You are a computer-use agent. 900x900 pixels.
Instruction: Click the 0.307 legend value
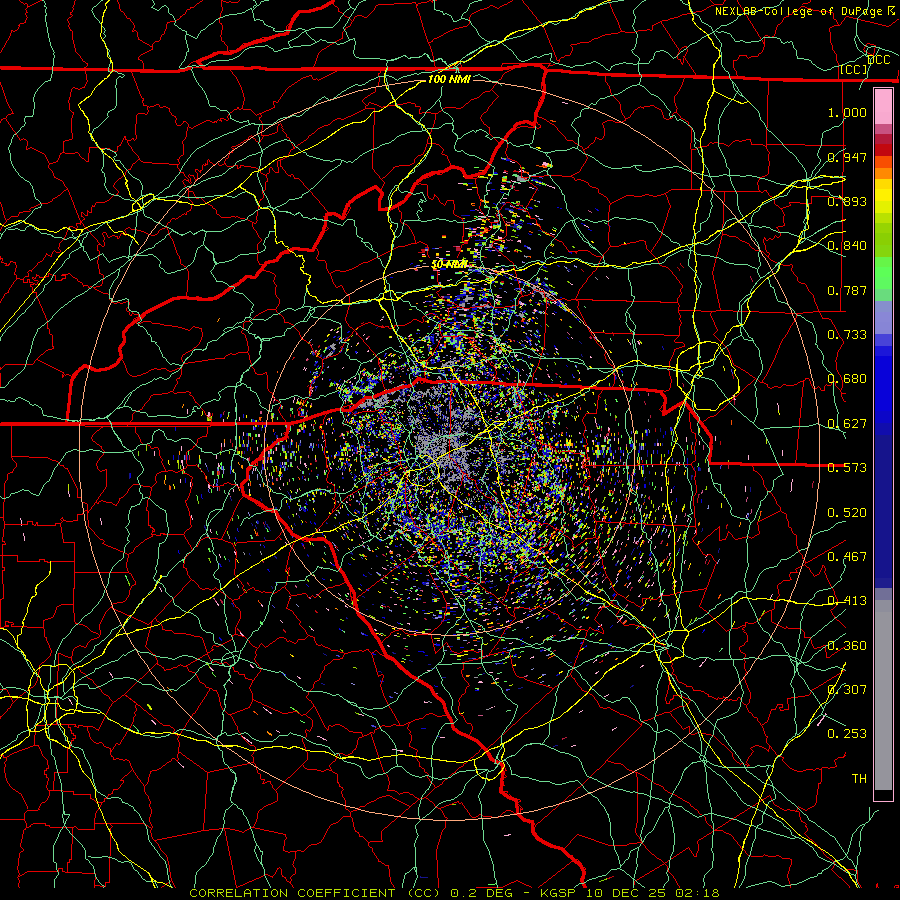[847, 690]
